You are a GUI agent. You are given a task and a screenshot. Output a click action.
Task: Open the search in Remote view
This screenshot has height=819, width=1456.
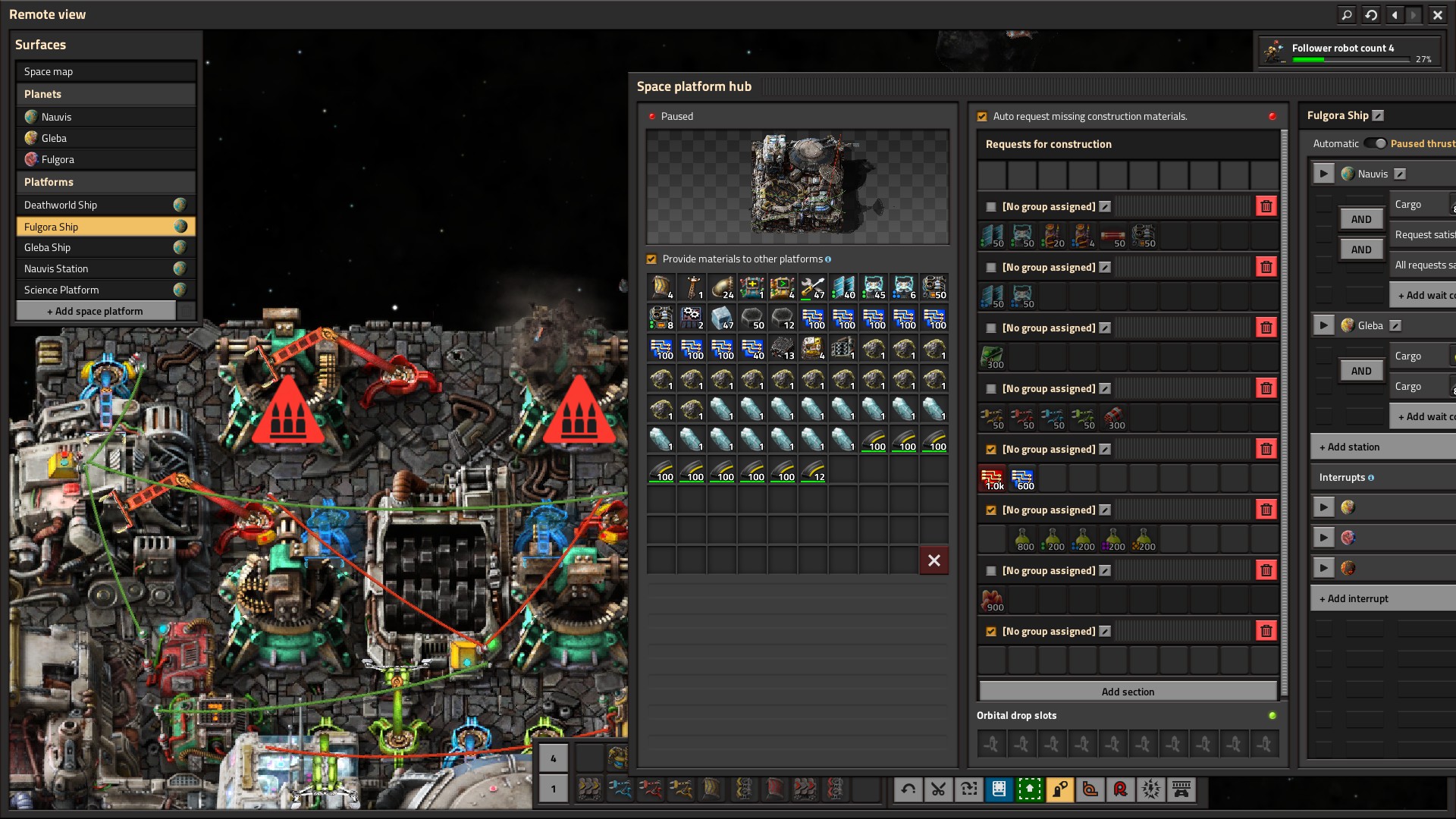1347,14
